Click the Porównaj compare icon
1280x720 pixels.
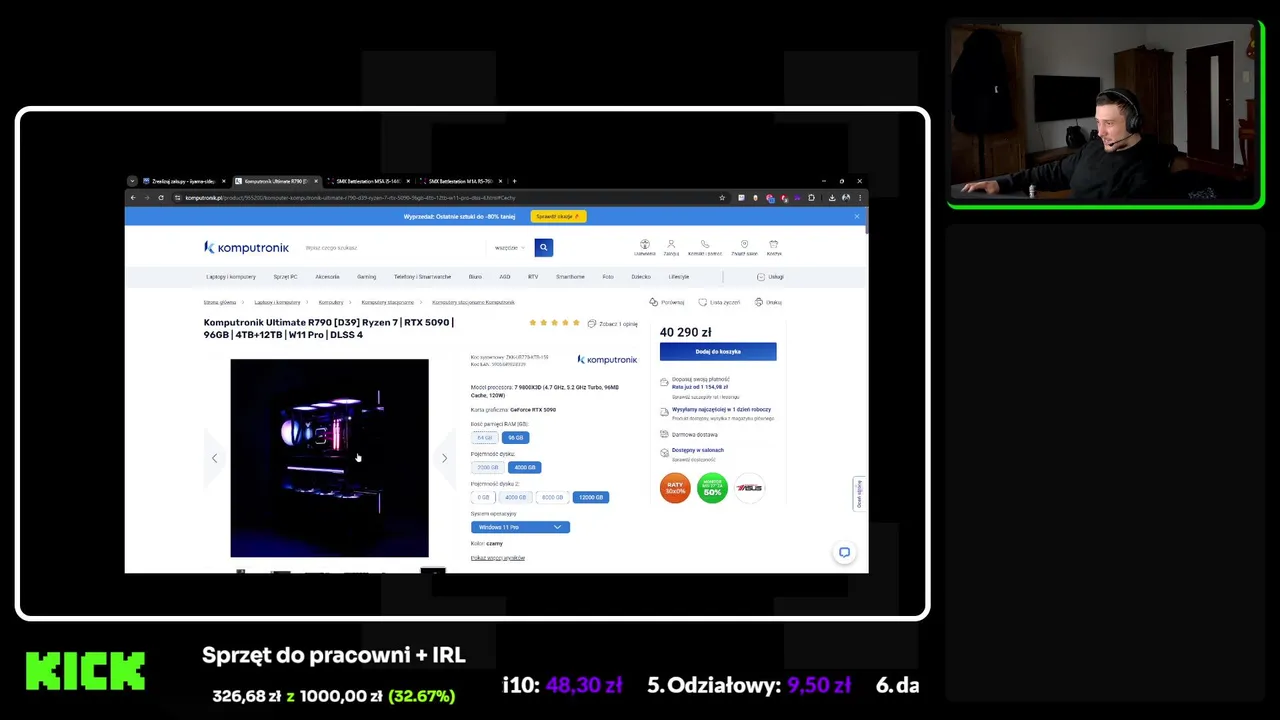pyautogui.click(x=667, y=302)
